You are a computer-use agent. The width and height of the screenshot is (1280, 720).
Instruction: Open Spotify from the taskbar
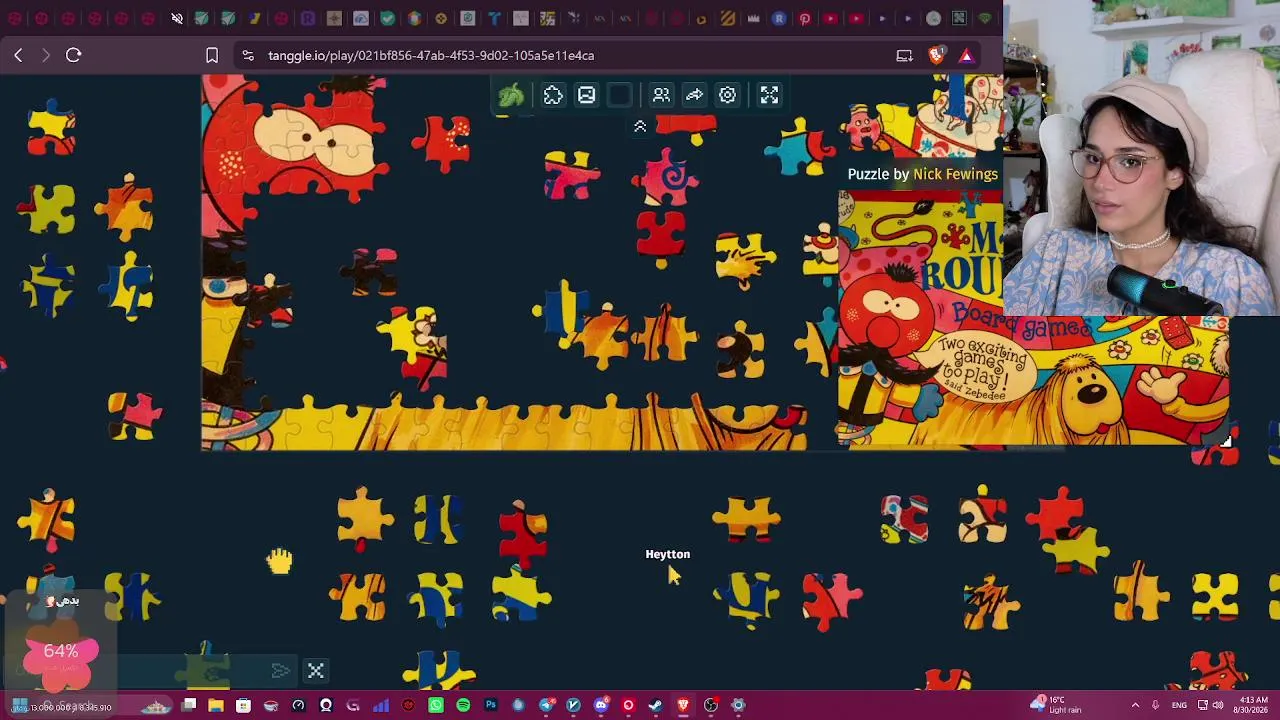(x=463, y=705)
